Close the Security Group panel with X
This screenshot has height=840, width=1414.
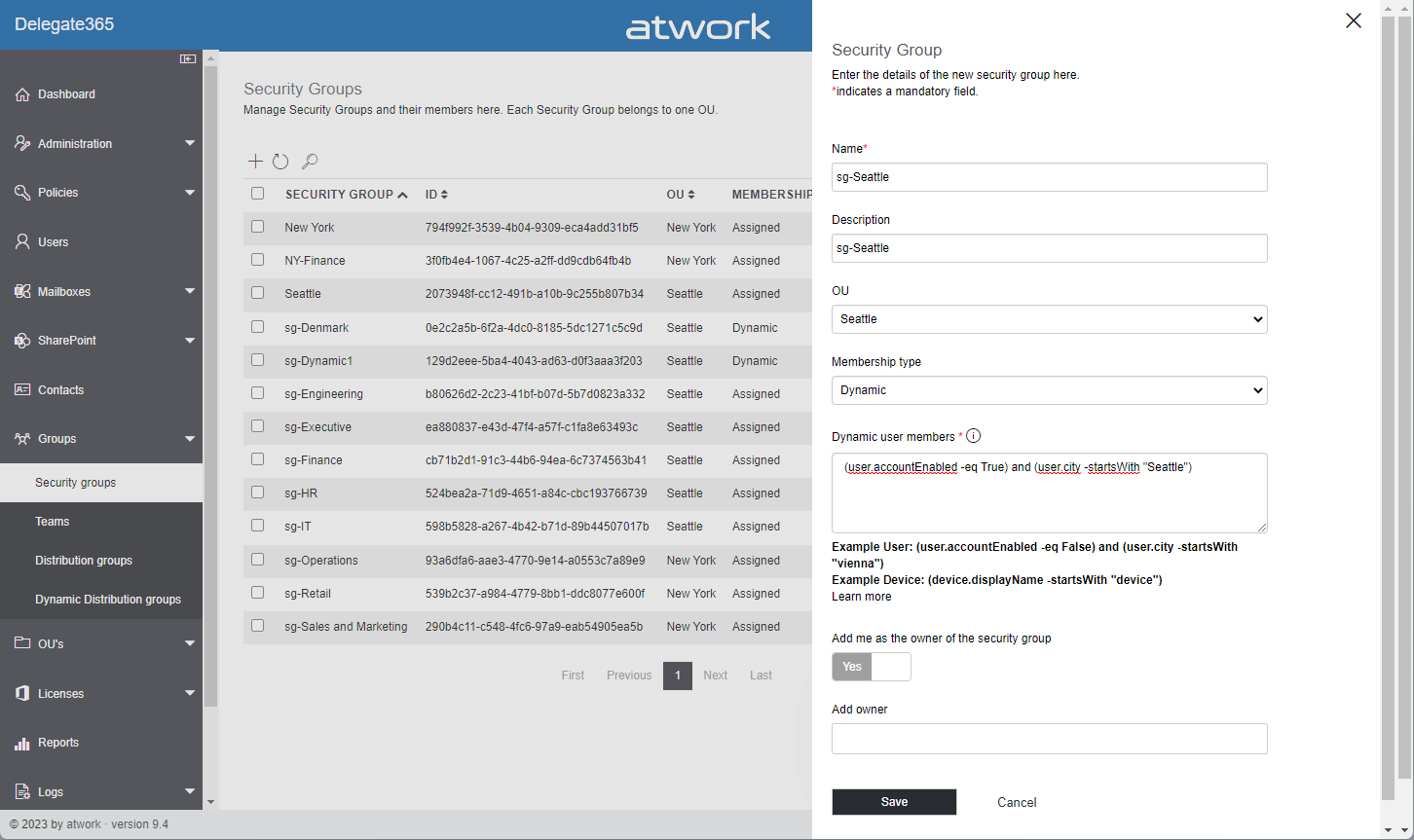1354,20
